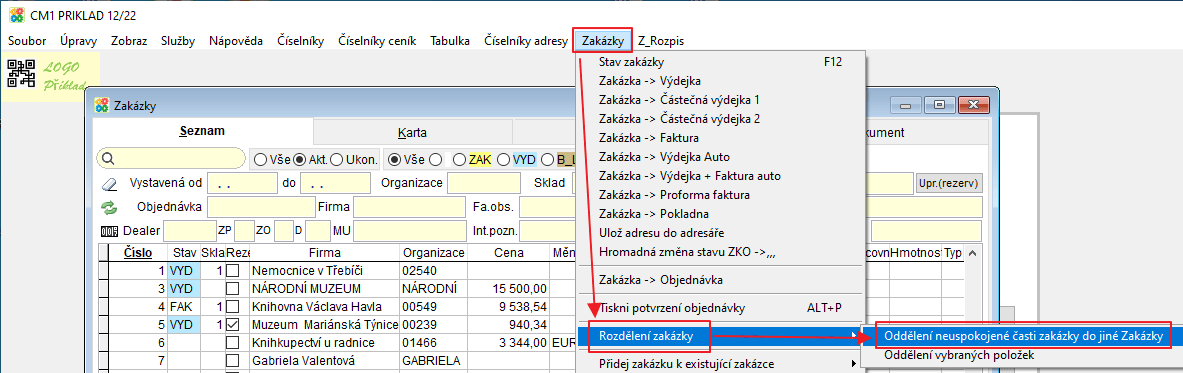Choose Zakázka -> Částečná výdejka 2

click(x=721, y=119)
